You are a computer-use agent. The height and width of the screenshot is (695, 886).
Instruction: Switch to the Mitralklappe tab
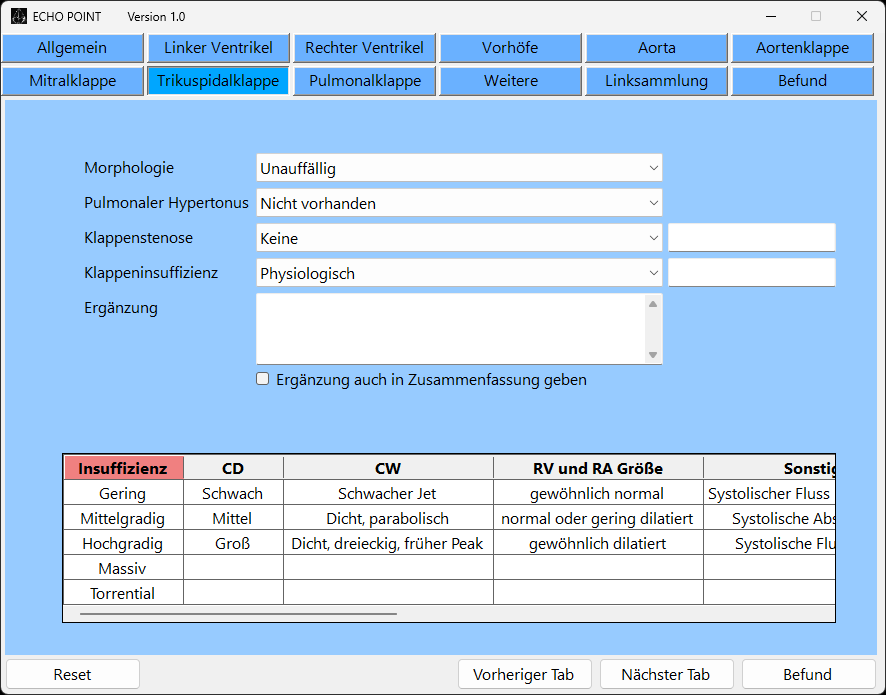coord(73,81)
